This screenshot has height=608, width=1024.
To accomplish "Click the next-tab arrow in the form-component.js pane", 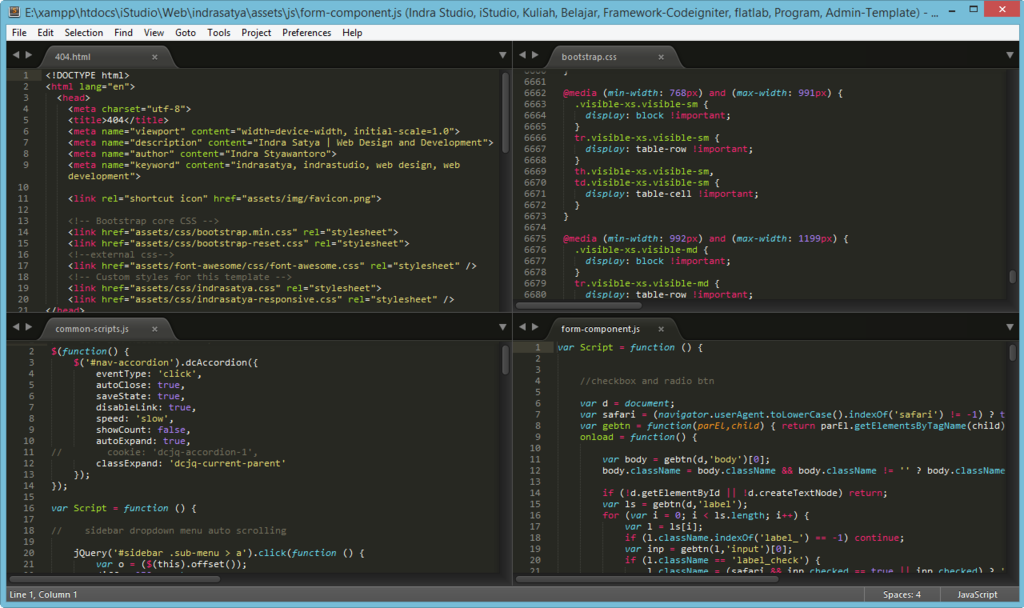I will coord(537,328).
